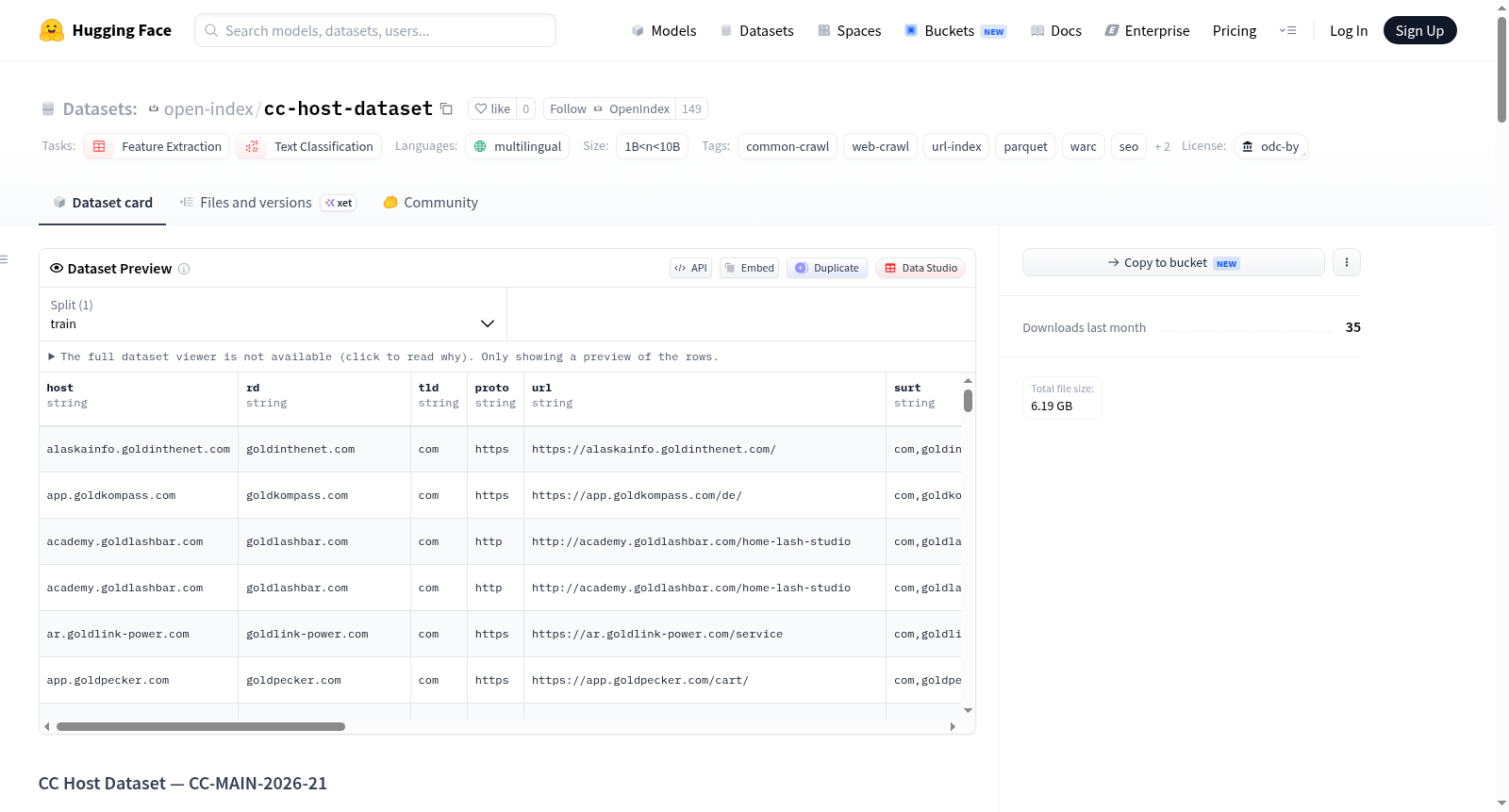Click the parquet tag
The image size is (1509, 812).
tap(1025, 146)
